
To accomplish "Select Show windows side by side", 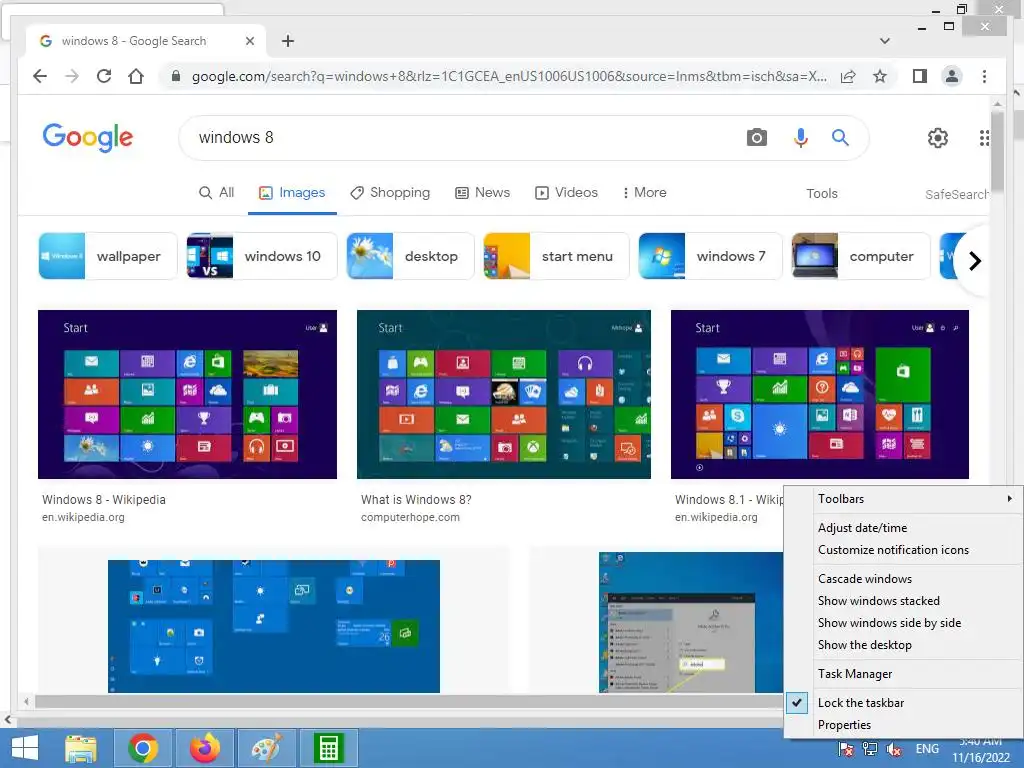I will click(903, 623).
